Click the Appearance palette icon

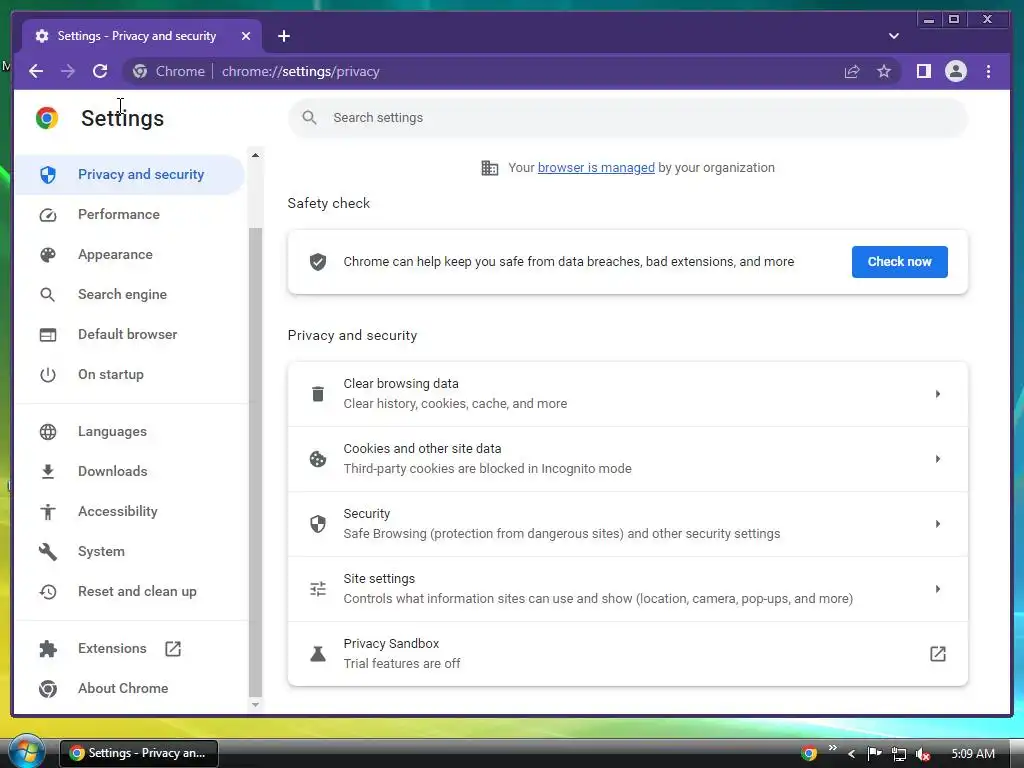coord(48,255)
